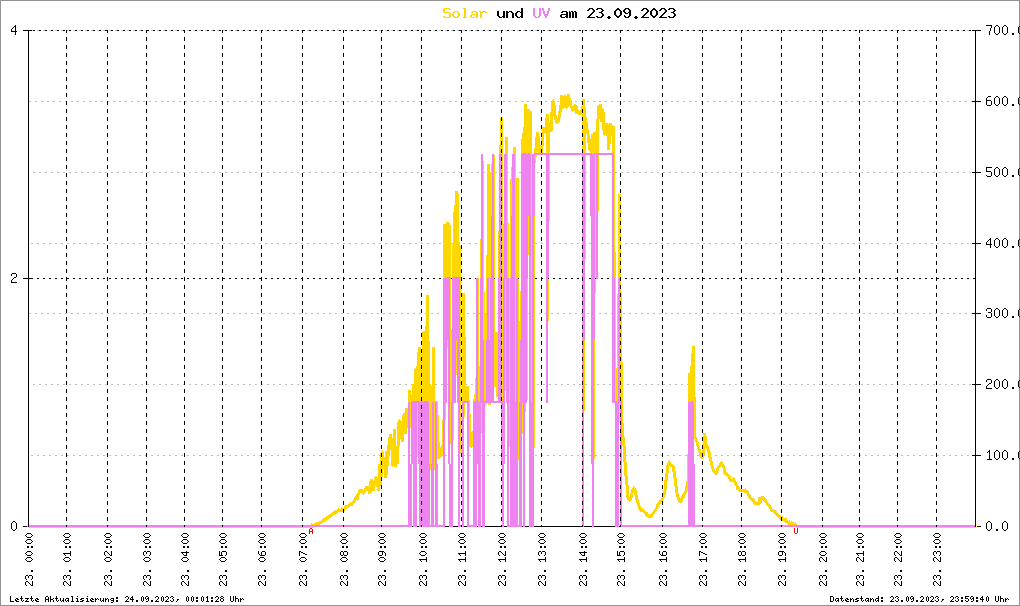This screenshot has height=606, width=1020.
Task: Click the '23. 19:00' time axis label
Action: pos(783,559)
